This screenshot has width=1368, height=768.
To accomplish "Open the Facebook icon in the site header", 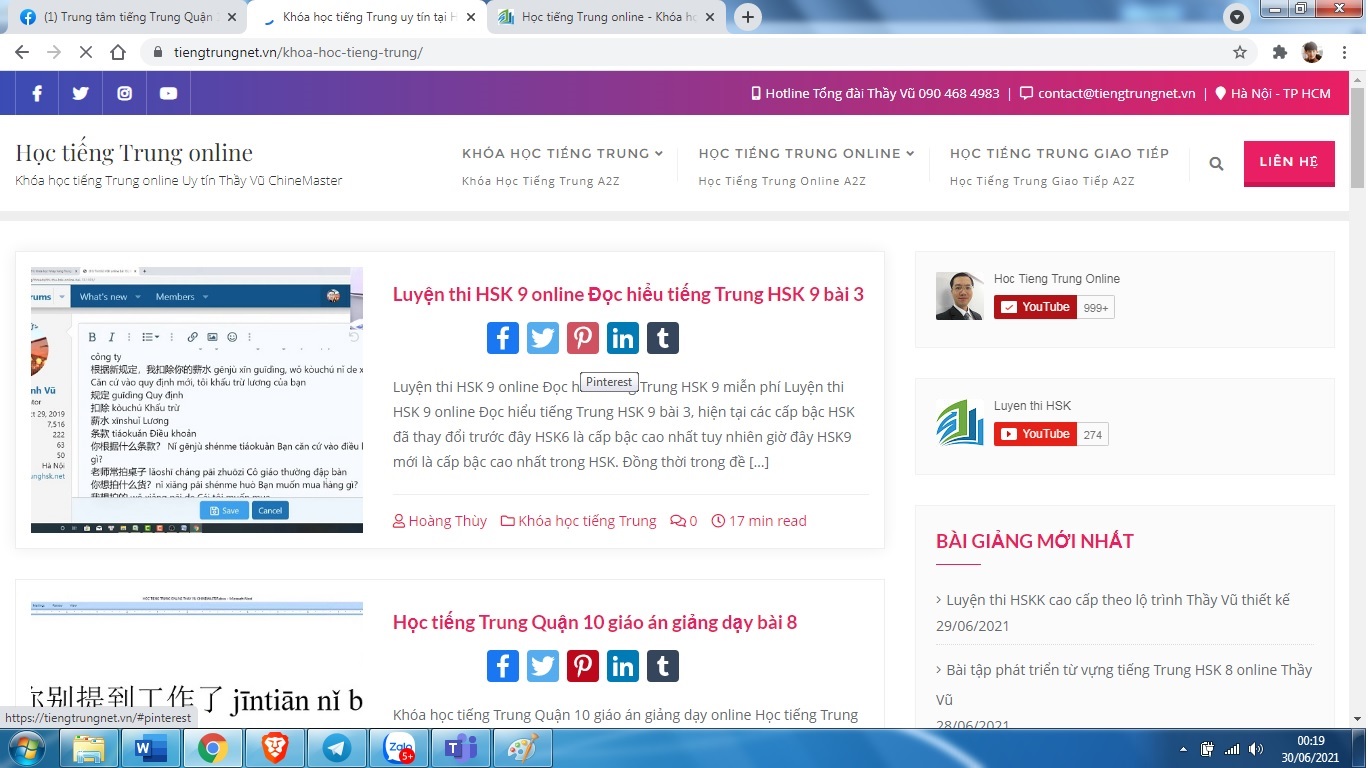I will click(37, 93).
